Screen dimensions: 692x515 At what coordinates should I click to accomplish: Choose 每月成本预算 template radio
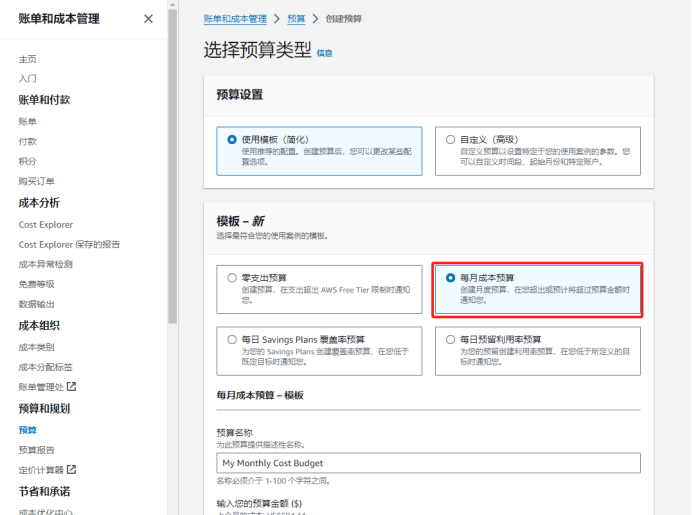click(450, 278)
